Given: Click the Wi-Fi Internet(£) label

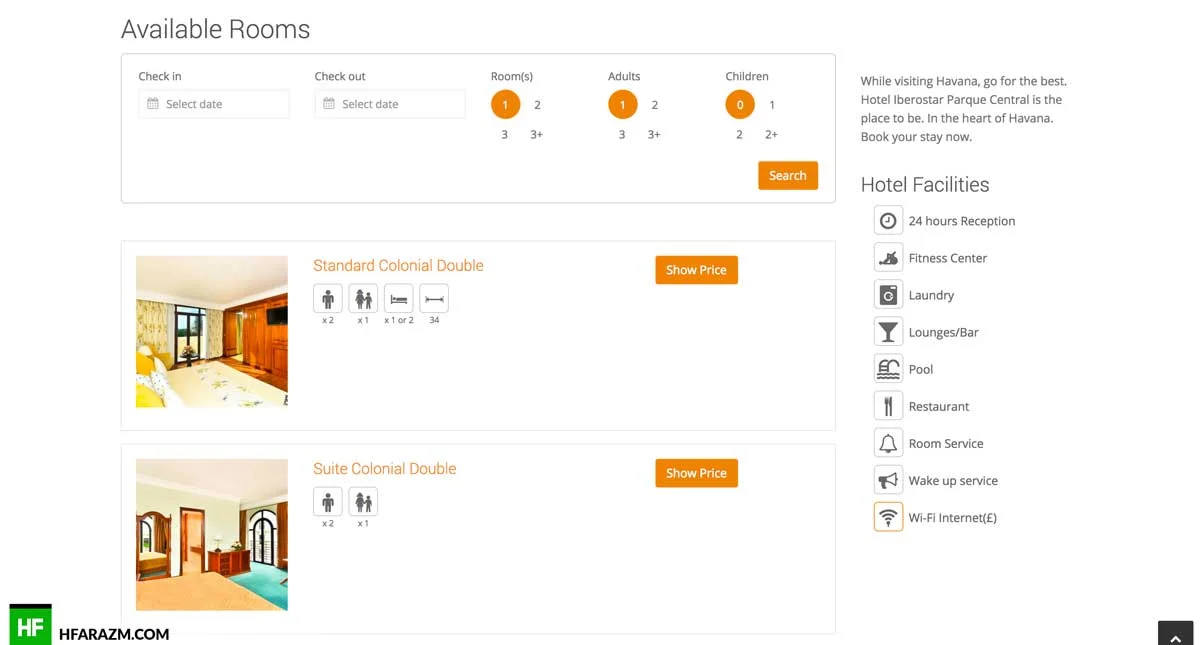Looking at the screenshot, I should point(952,517).
